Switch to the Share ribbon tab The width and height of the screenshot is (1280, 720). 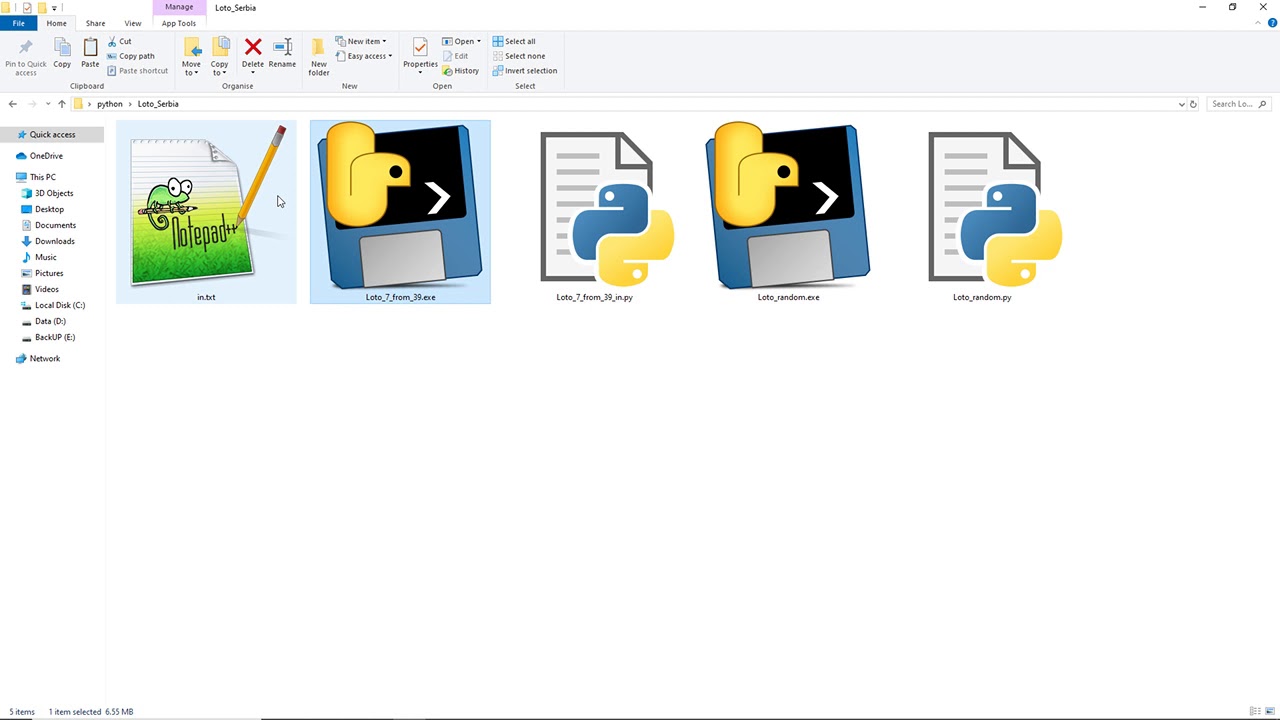coord(95,23)
